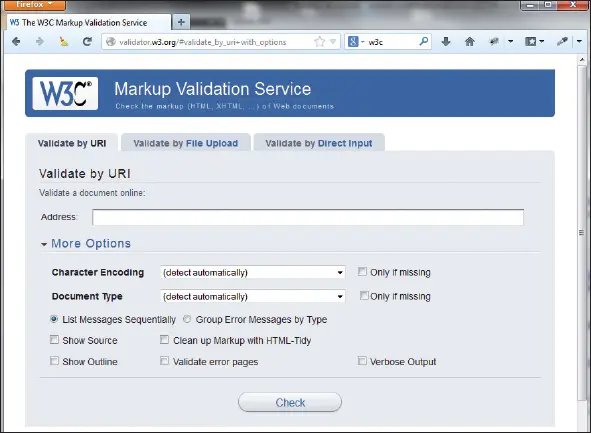Open the Character Encoding dropdown
Viewport: 591px width, 433px height.
tap(253, 272)
